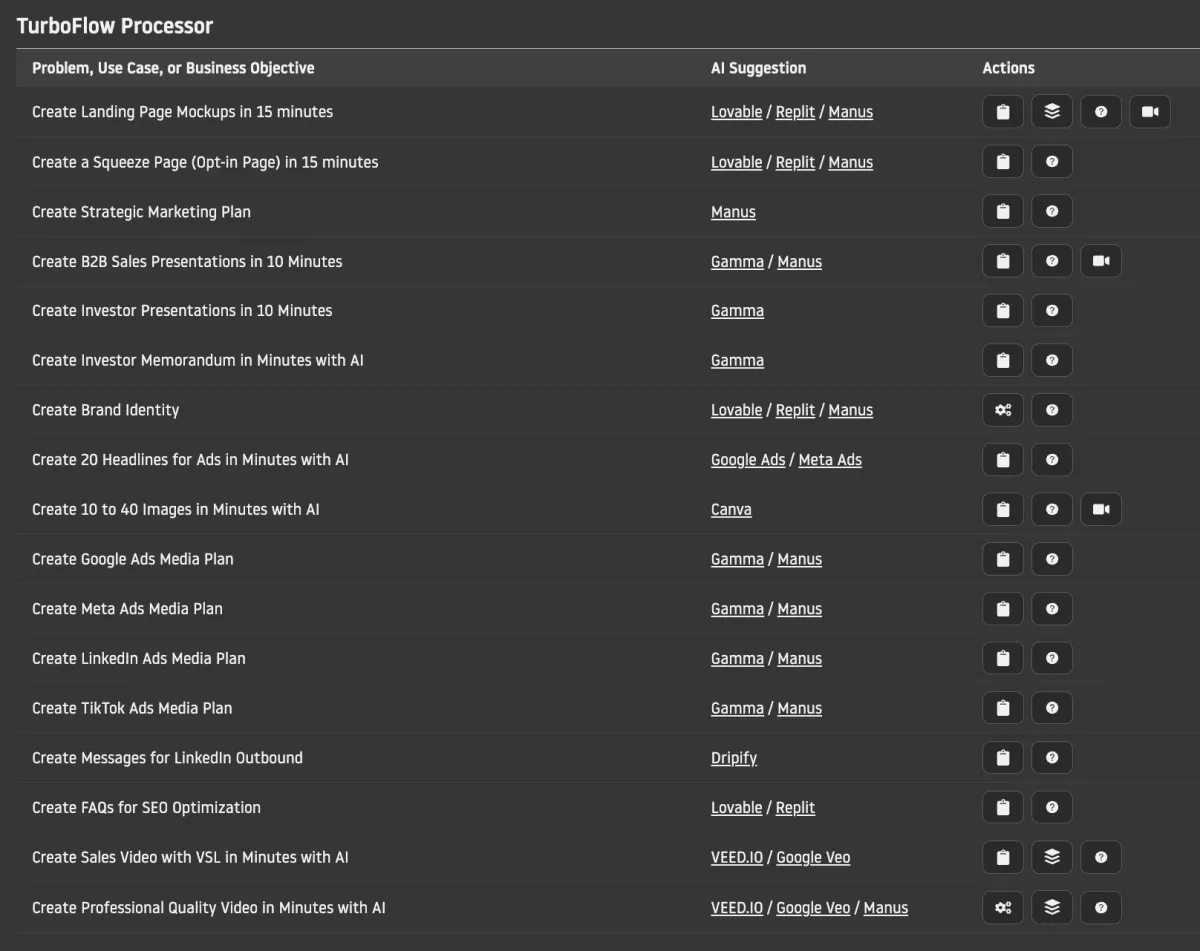This screenshot has height=951, width=1200.
Task: Click gears icon for Professional Quality Video row
Action: point(1003,907)
